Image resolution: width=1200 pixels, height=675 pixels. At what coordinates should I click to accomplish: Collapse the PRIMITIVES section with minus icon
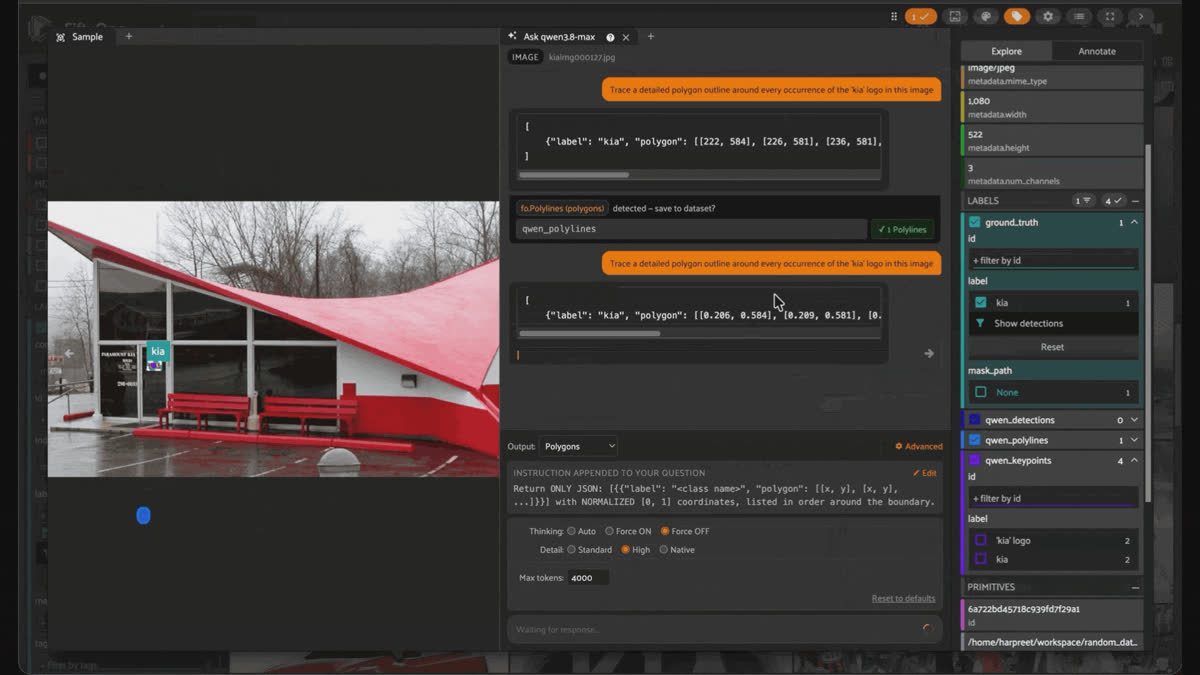(x=1135, y=587)
